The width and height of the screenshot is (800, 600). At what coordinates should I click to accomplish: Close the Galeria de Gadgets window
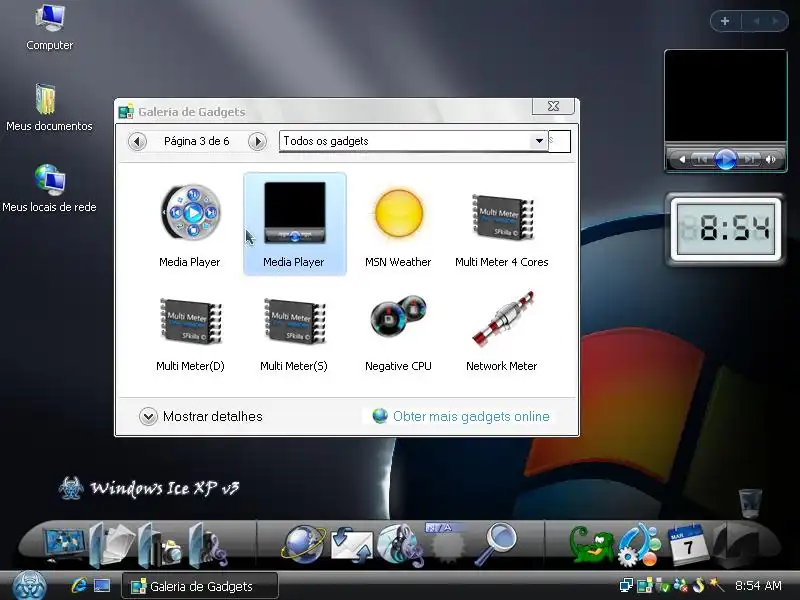554,106
